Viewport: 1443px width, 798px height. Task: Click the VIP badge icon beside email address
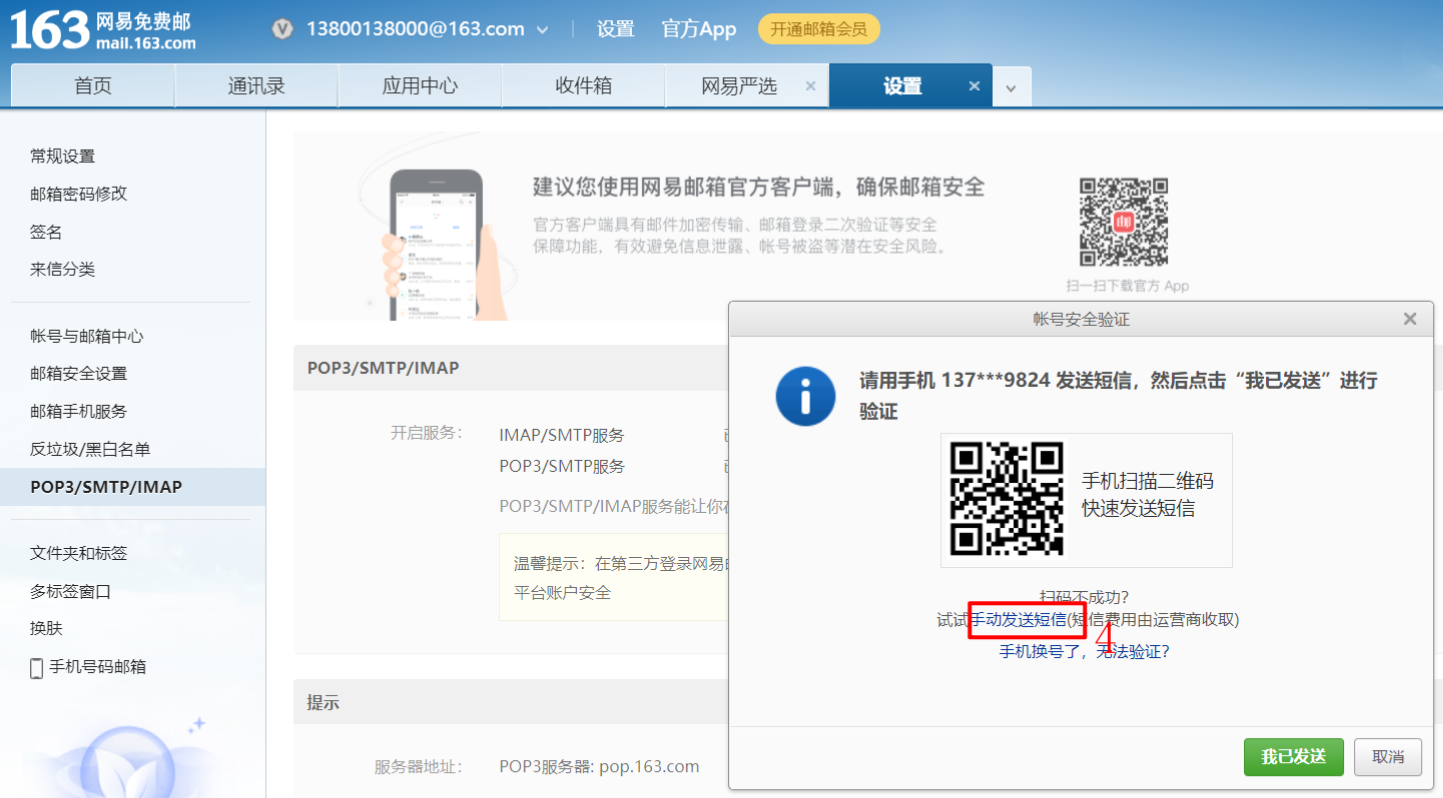[283, 29]
